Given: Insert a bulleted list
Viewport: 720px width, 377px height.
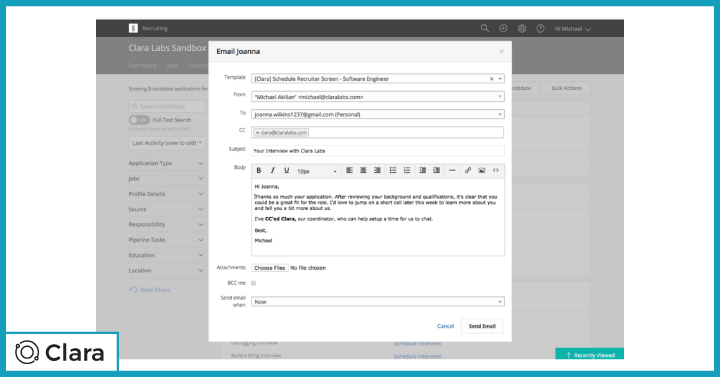Looking at the screenshot, I should 393,170.
